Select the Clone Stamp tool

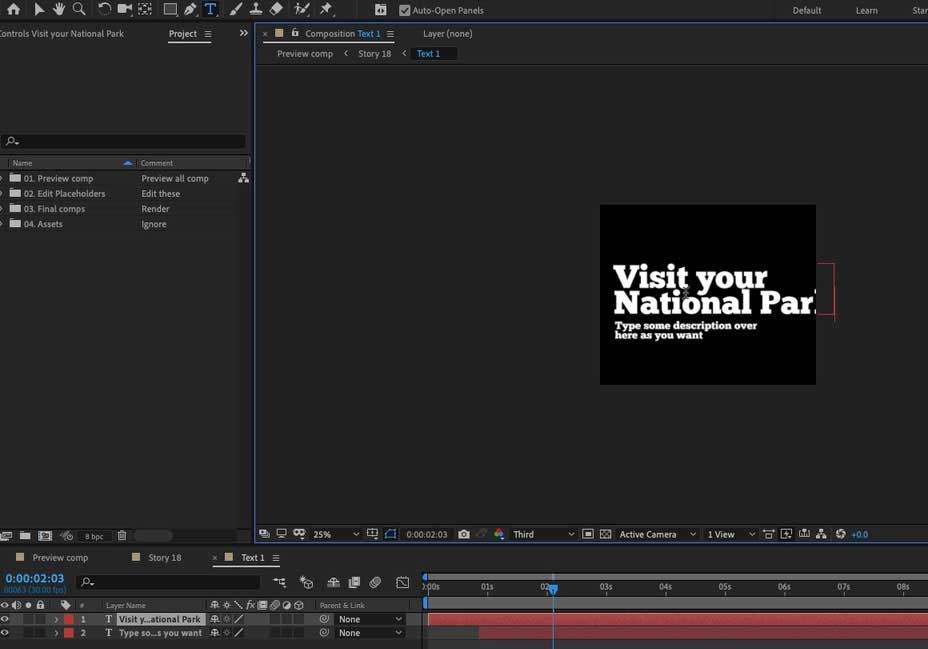coord(256,9)
